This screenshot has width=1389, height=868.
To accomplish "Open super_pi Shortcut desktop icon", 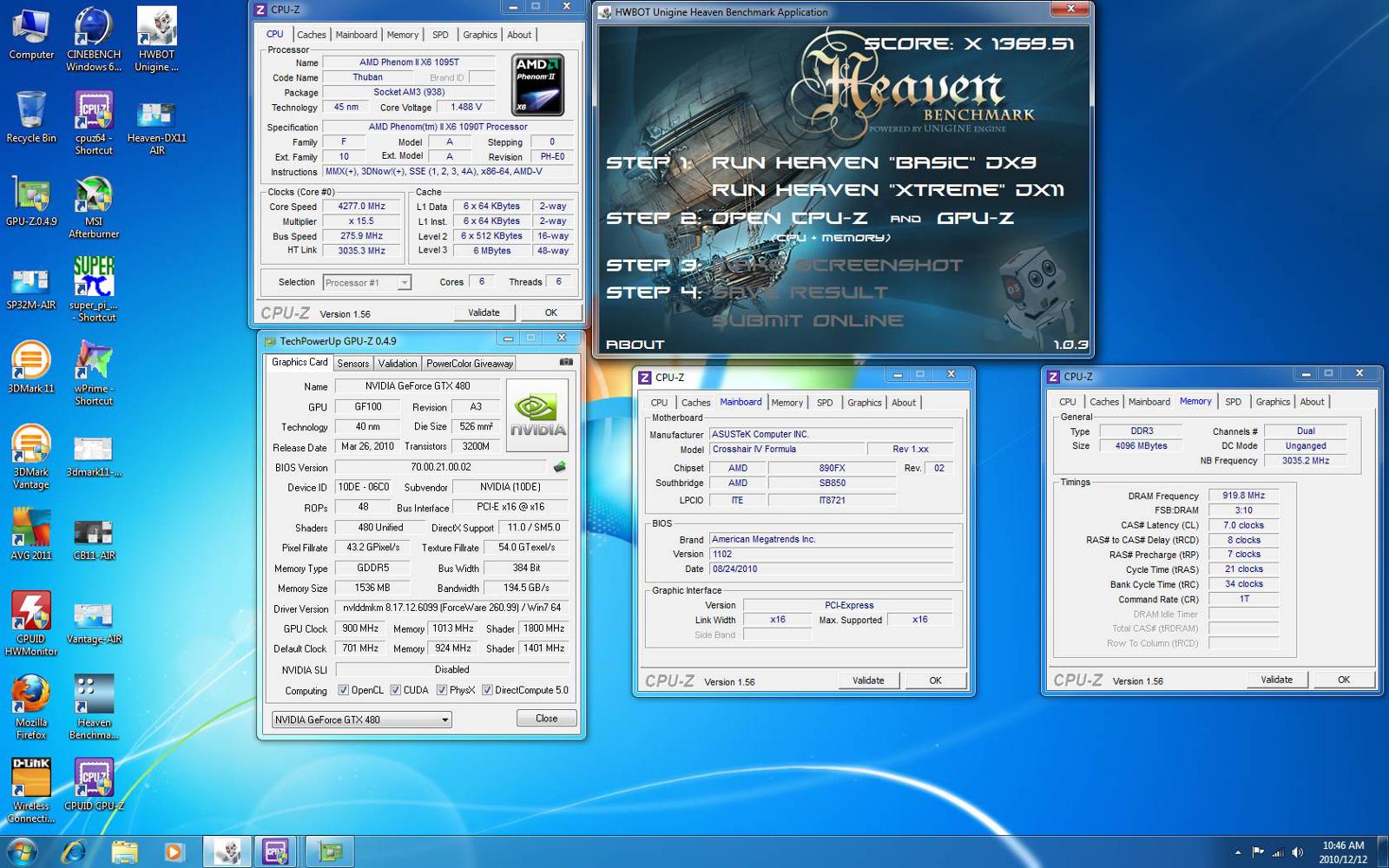I will (94, 290).
